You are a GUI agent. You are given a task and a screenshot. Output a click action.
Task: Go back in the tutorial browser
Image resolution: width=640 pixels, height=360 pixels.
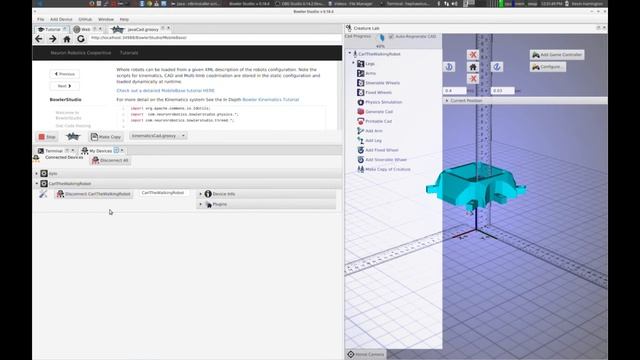[x=39, y=39]
